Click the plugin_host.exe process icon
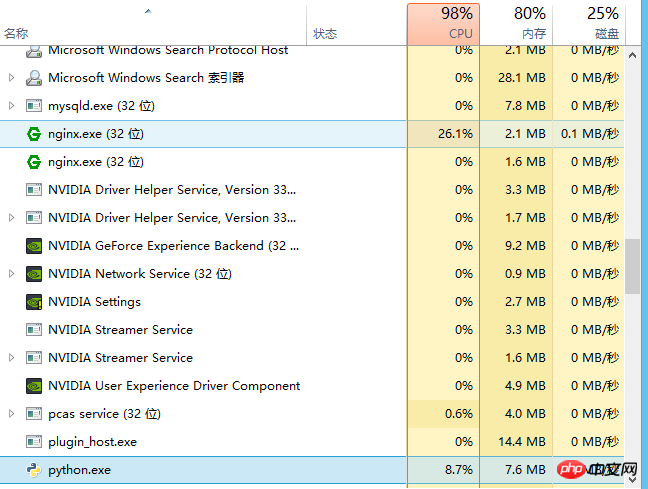Screen dimensions: 648x489 point(33,441)
